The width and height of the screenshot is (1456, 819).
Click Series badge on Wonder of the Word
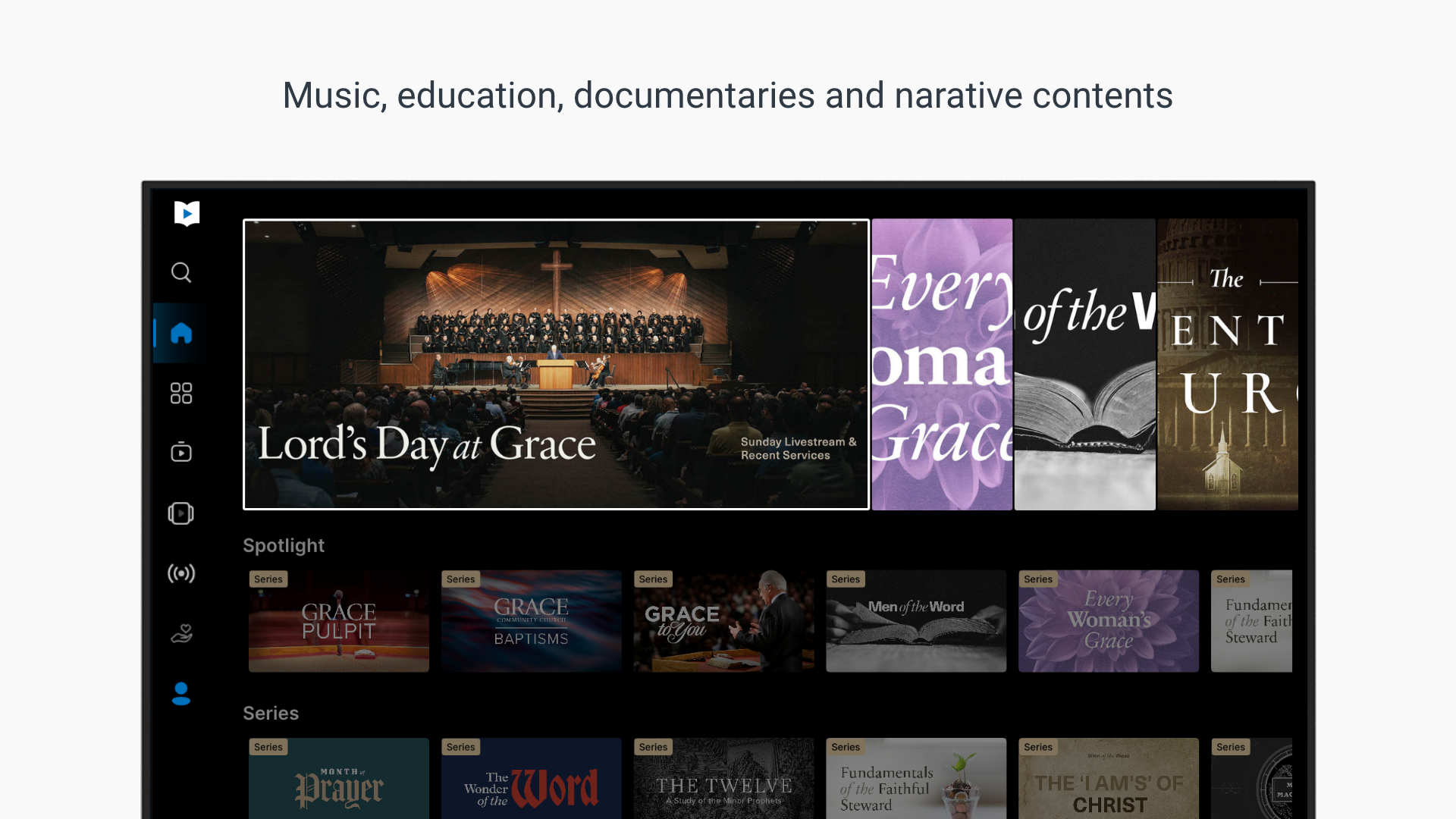pyautogui.click(x=461, y=747)
